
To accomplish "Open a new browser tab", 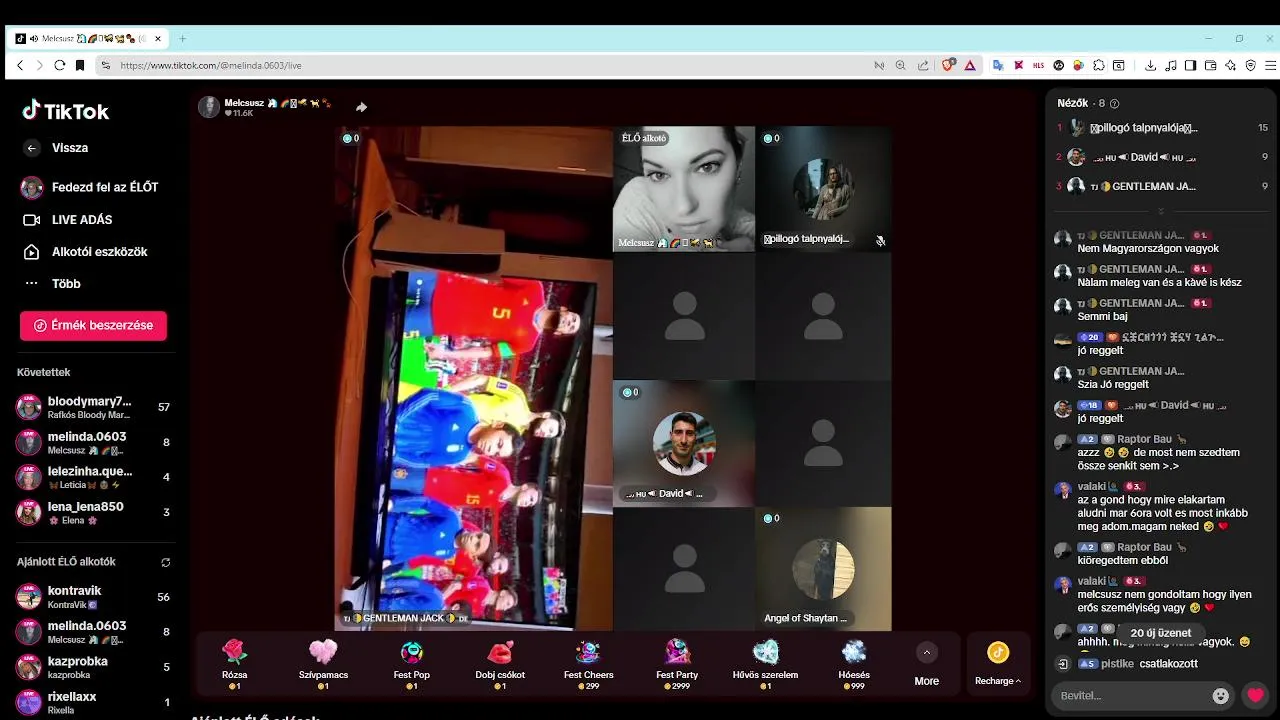I will 182,39.
